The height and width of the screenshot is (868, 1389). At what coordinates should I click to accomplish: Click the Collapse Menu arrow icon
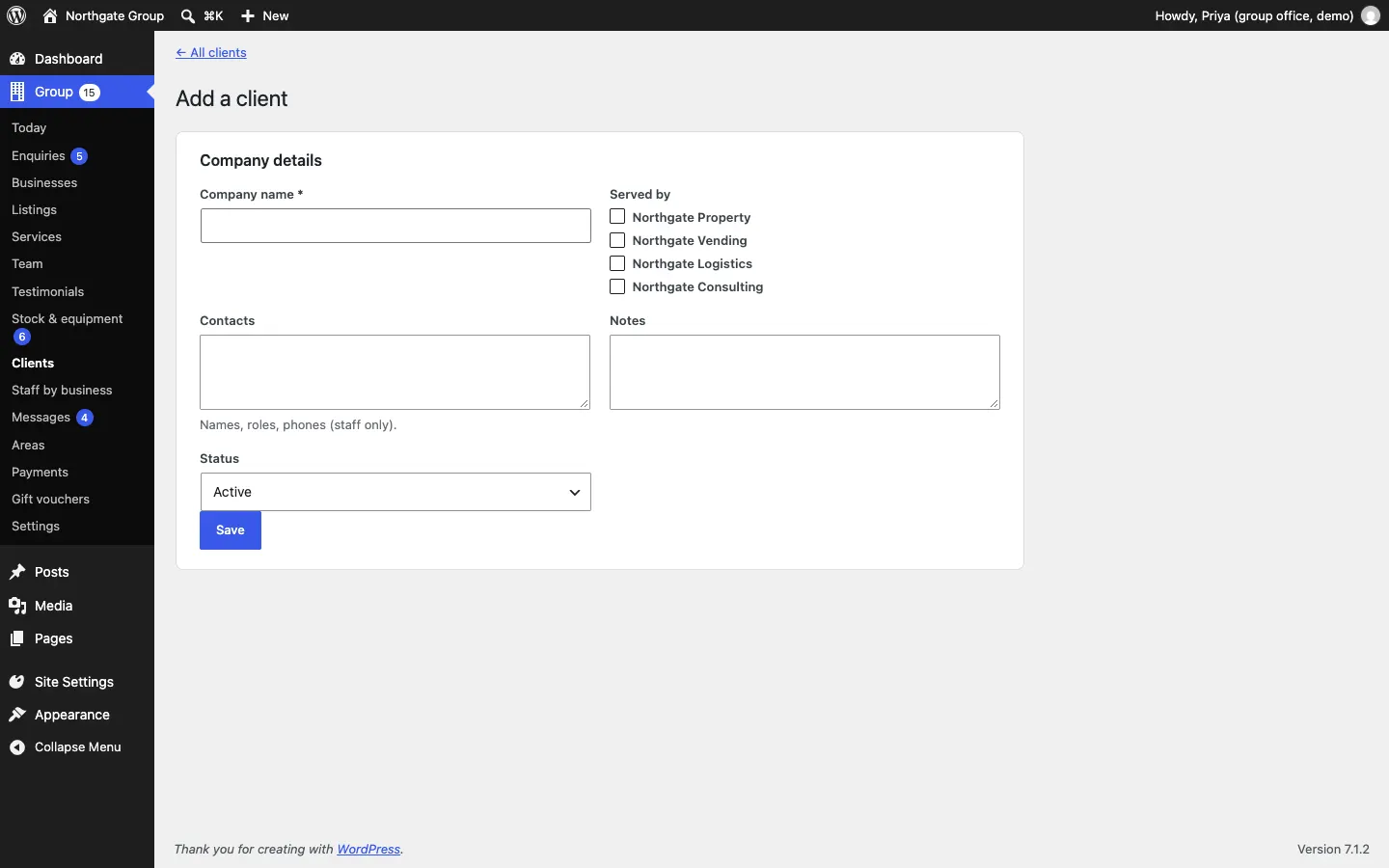(17, 748)
